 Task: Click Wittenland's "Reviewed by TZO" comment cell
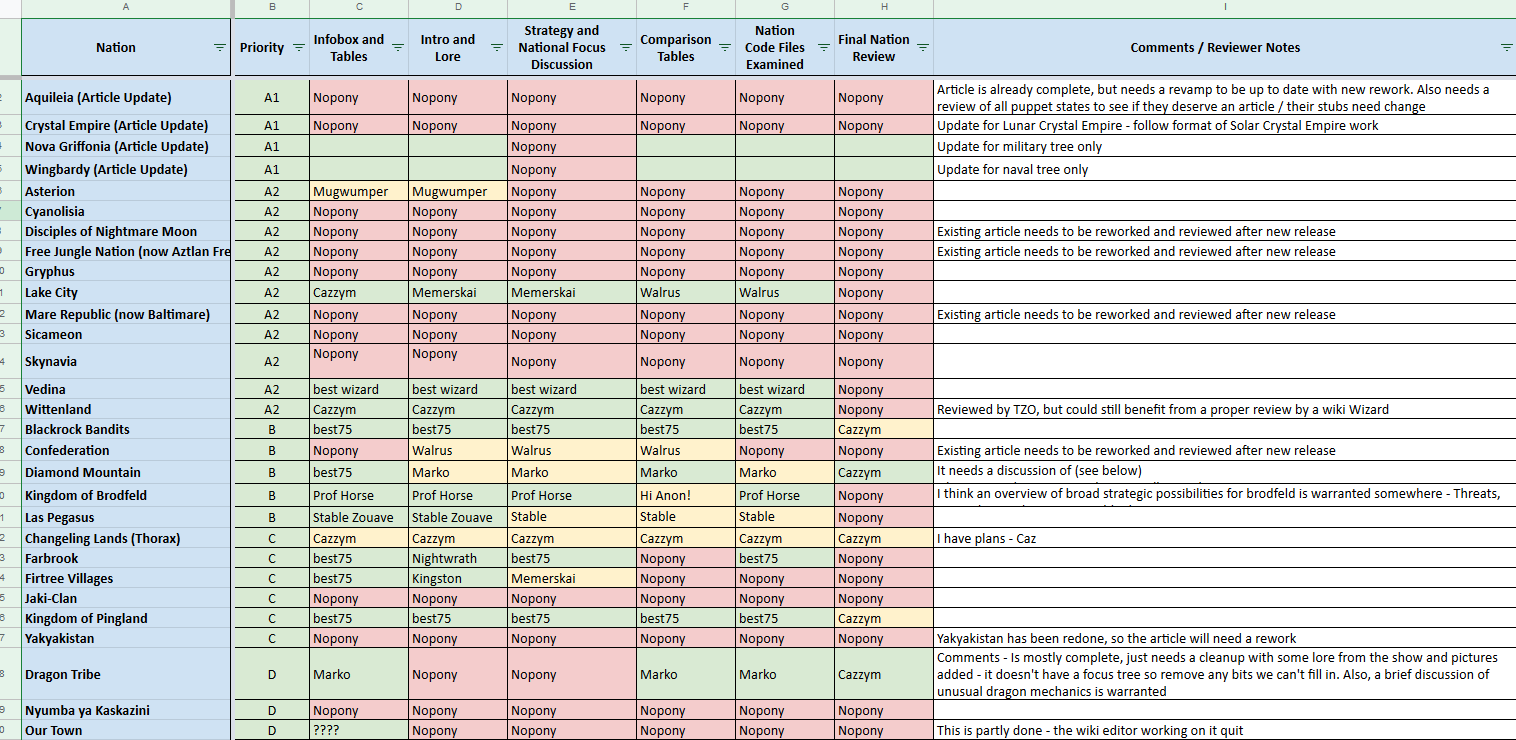[1225, 410]
